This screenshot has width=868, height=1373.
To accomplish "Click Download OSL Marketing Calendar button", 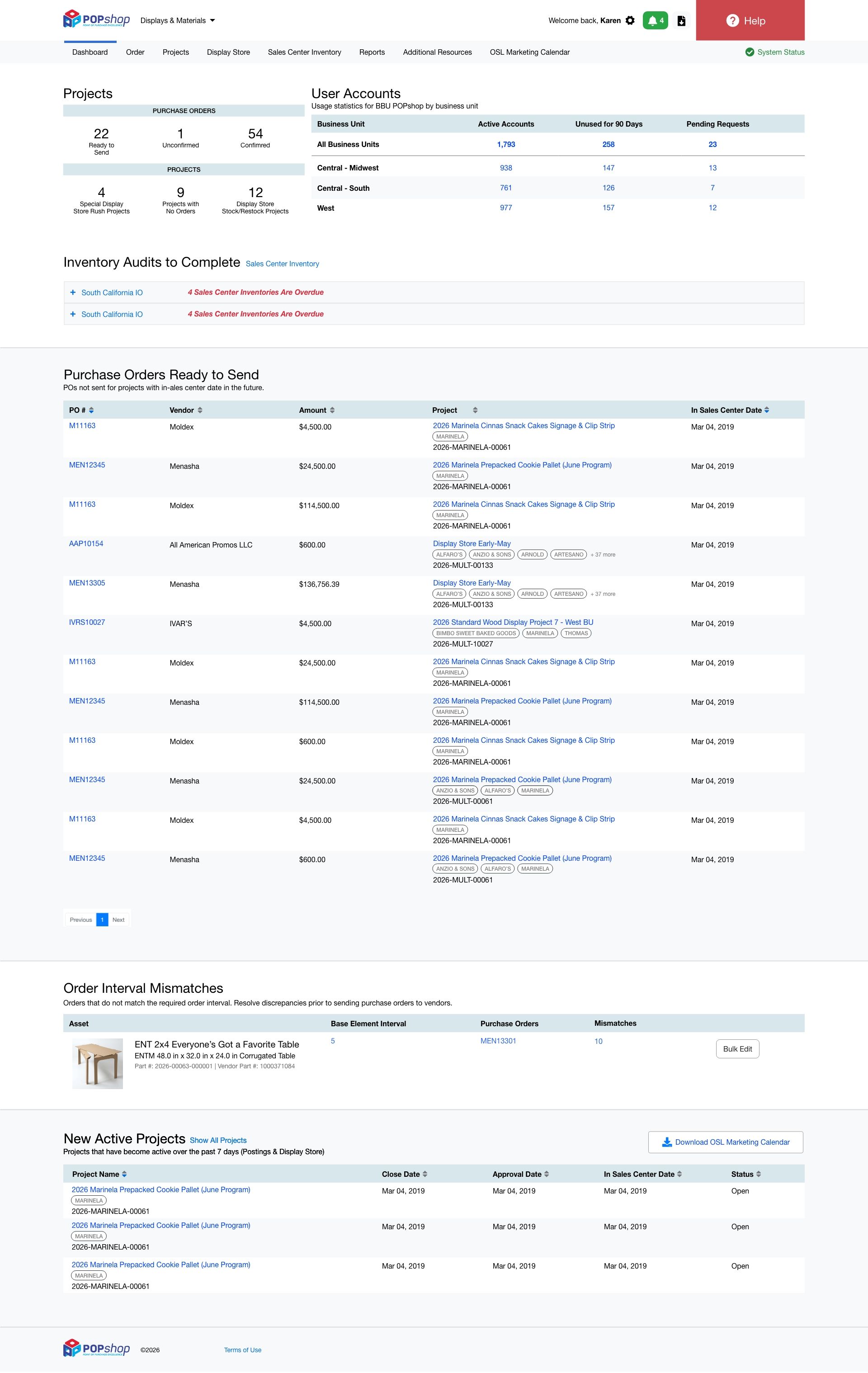I will (x=726, y=1142).
